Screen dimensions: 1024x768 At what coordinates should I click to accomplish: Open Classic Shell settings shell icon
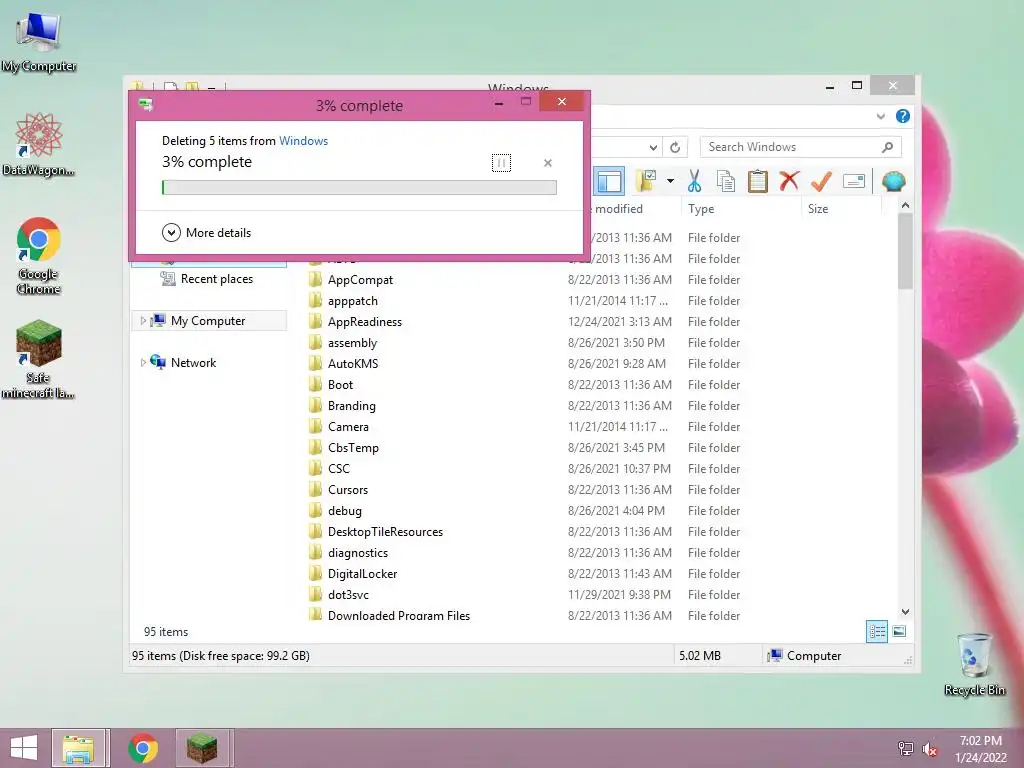coord(893,181)
